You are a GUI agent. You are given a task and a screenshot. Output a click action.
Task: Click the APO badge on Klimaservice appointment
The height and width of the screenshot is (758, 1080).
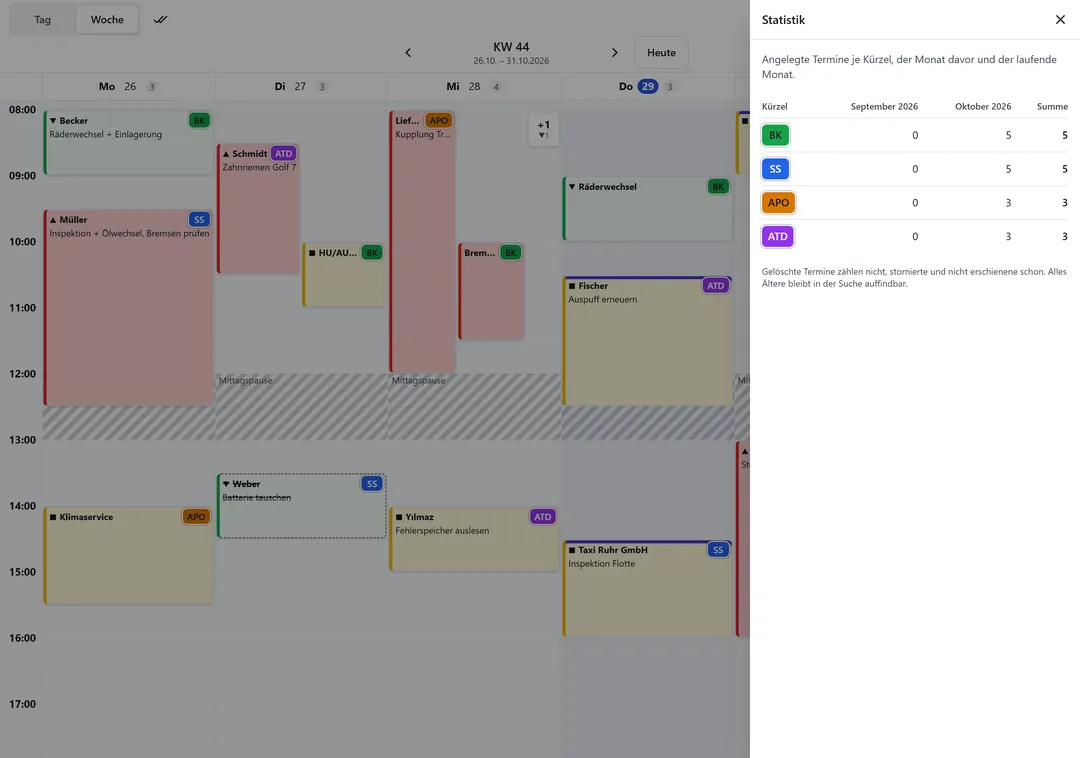(196, 517)
